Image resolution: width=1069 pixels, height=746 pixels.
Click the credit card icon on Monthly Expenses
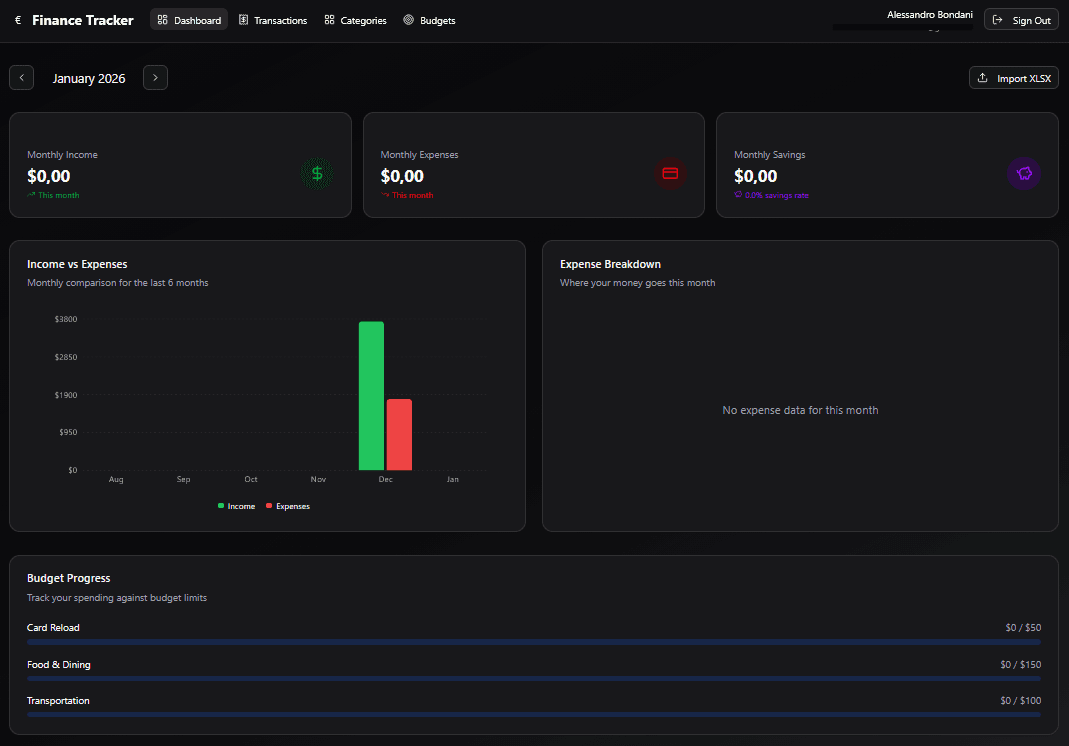click(x=670, y=173)
